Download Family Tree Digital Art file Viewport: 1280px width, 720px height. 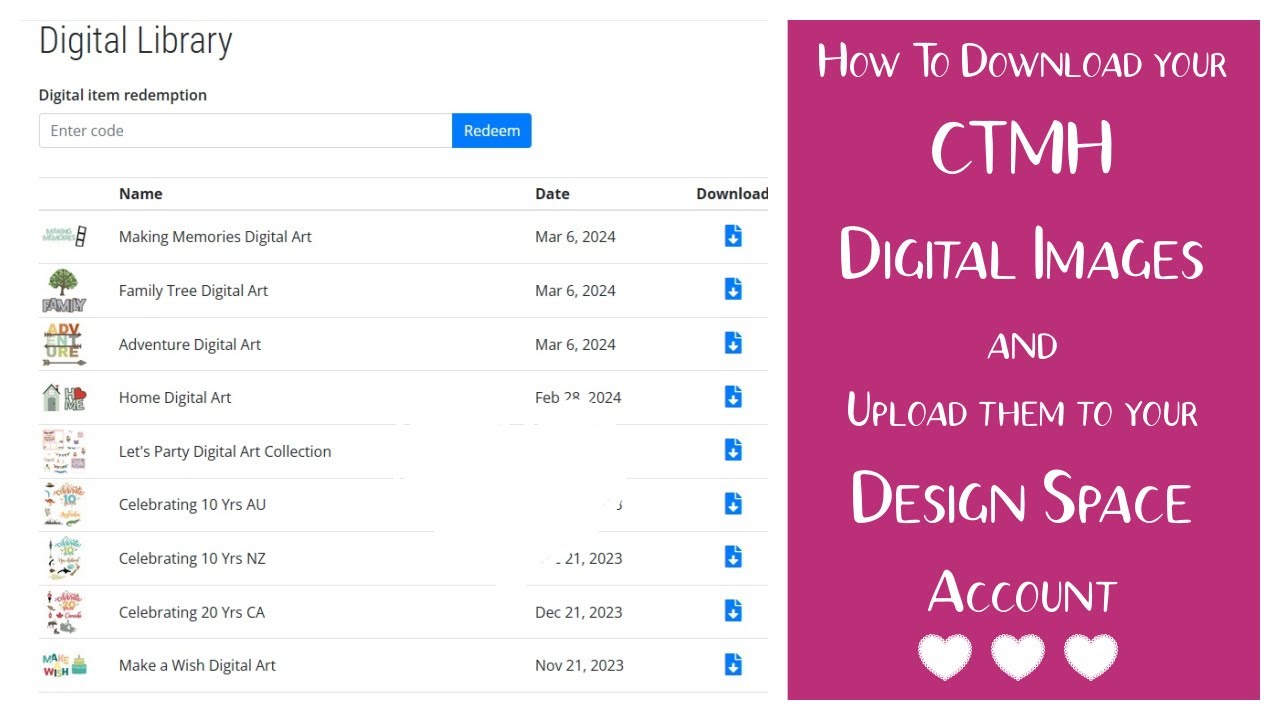point(733,289)
